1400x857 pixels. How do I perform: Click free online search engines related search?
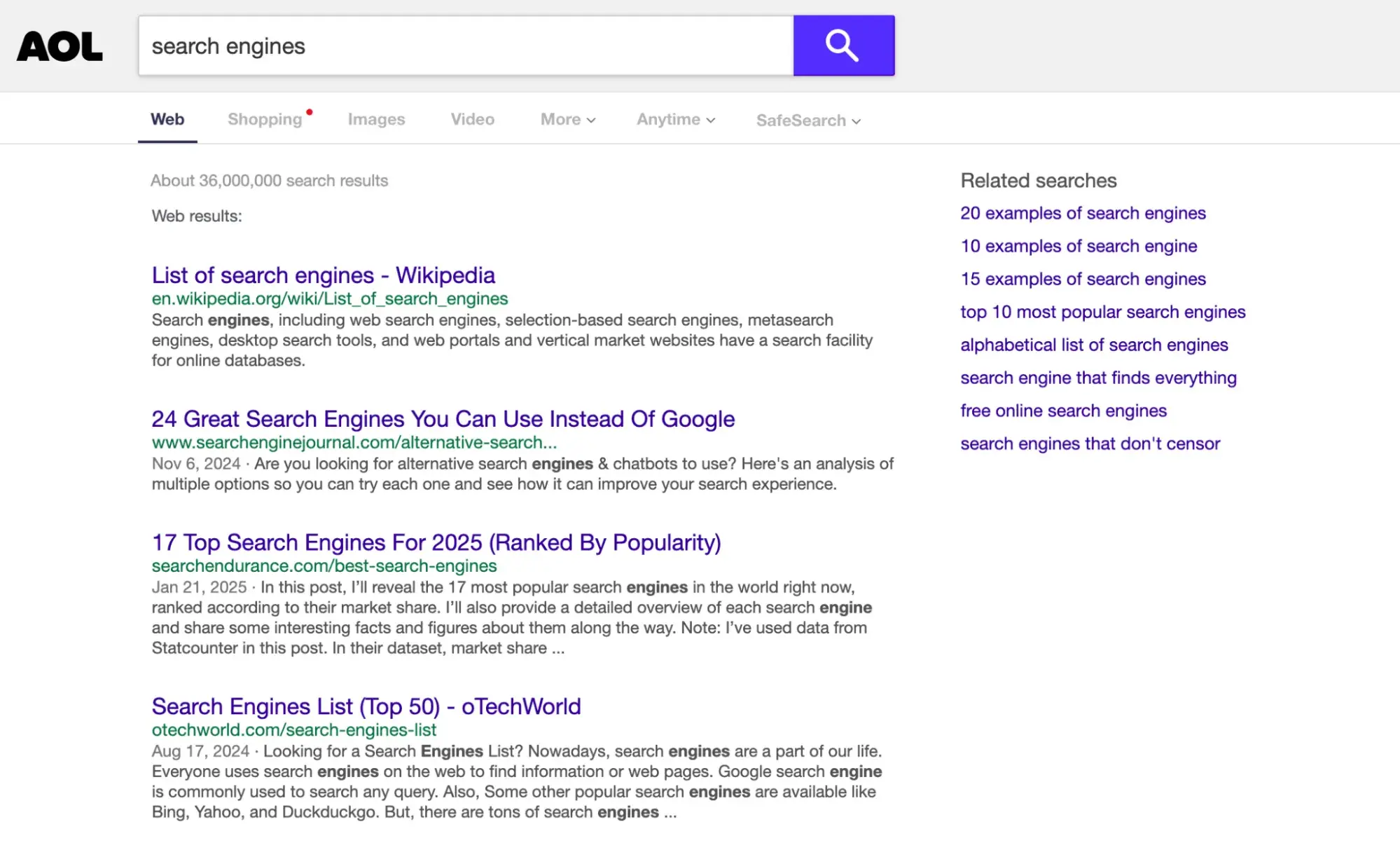1063,411
